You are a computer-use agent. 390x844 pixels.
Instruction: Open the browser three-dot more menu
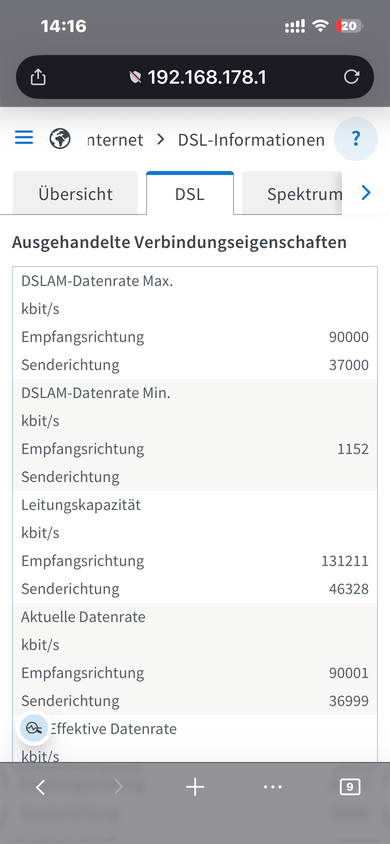(273, 787)
